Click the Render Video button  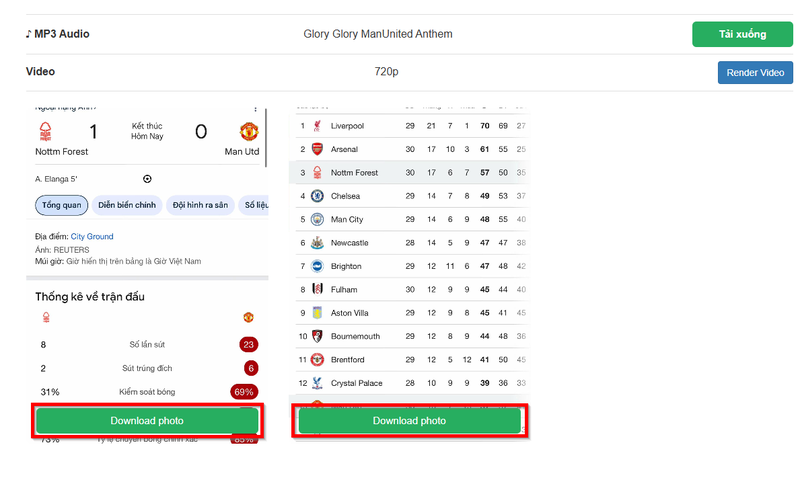point(755,72)
